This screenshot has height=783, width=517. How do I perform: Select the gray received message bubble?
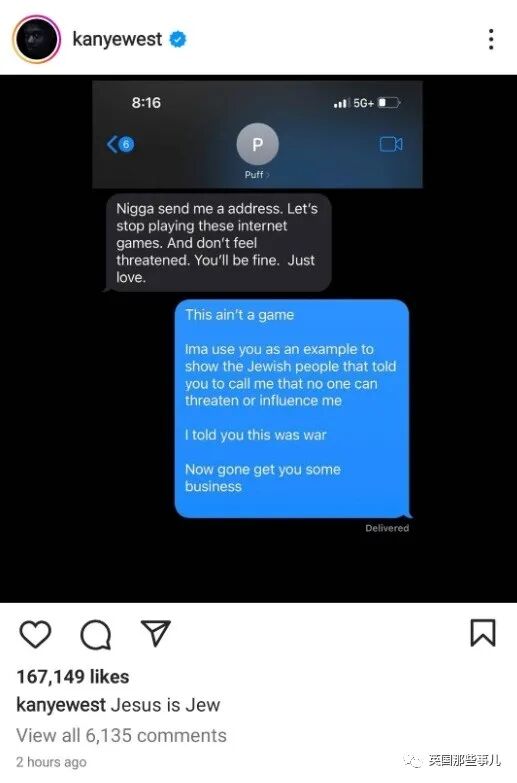tap(217, 243)
